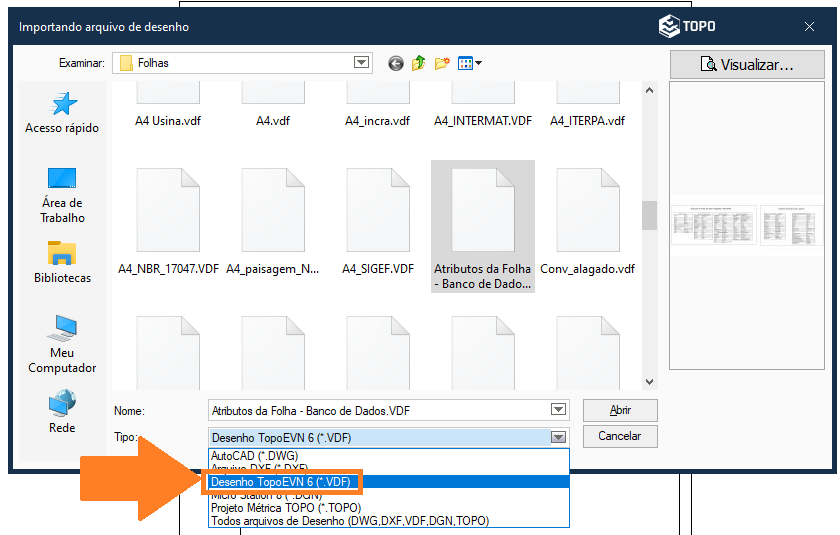Viewport: 840px width, 535px height.
Task: Click the file list scroll down arrow
Action: [649, 381]
